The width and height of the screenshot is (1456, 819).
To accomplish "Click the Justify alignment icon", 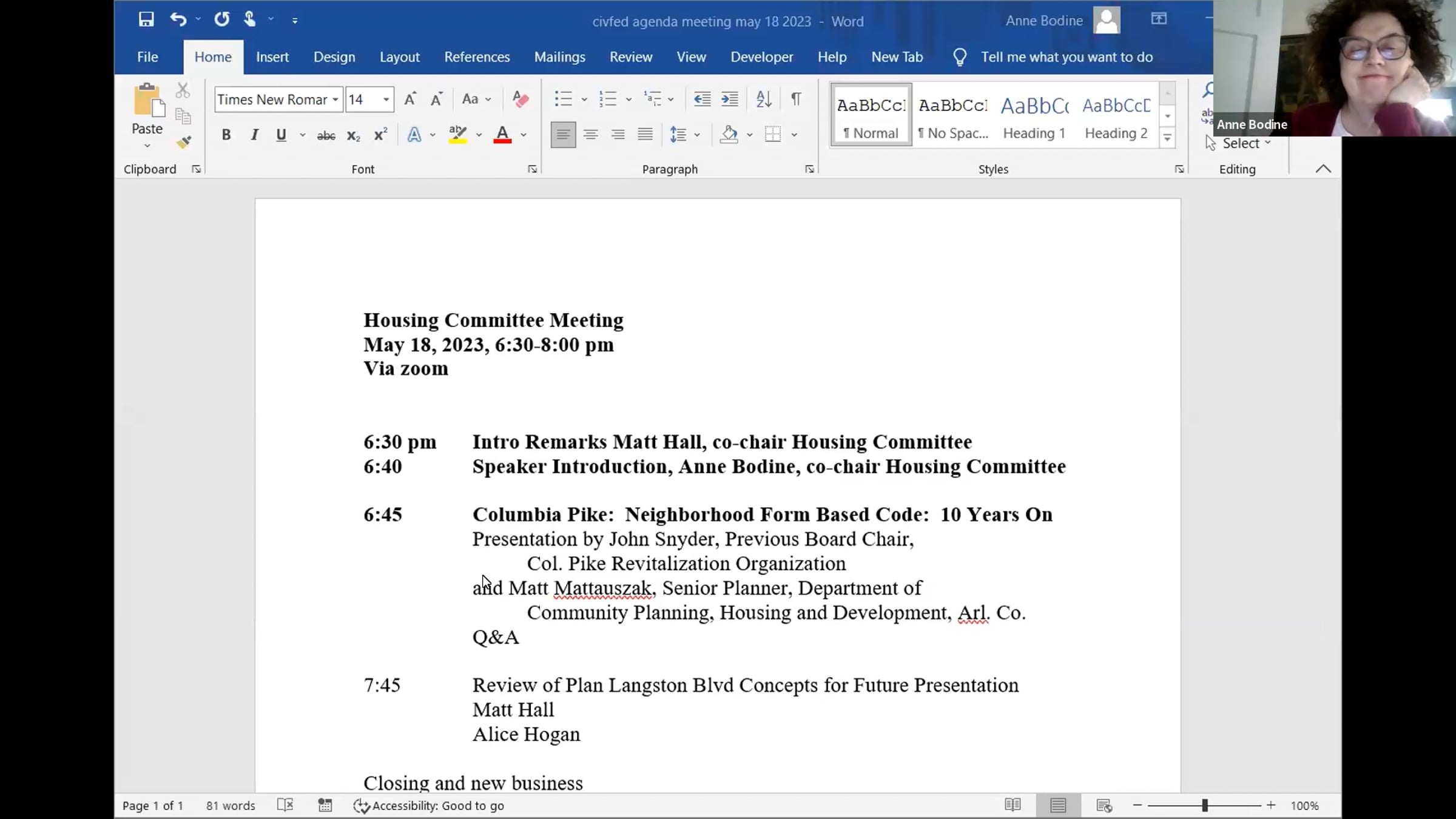I will click(x=645, y=135).
